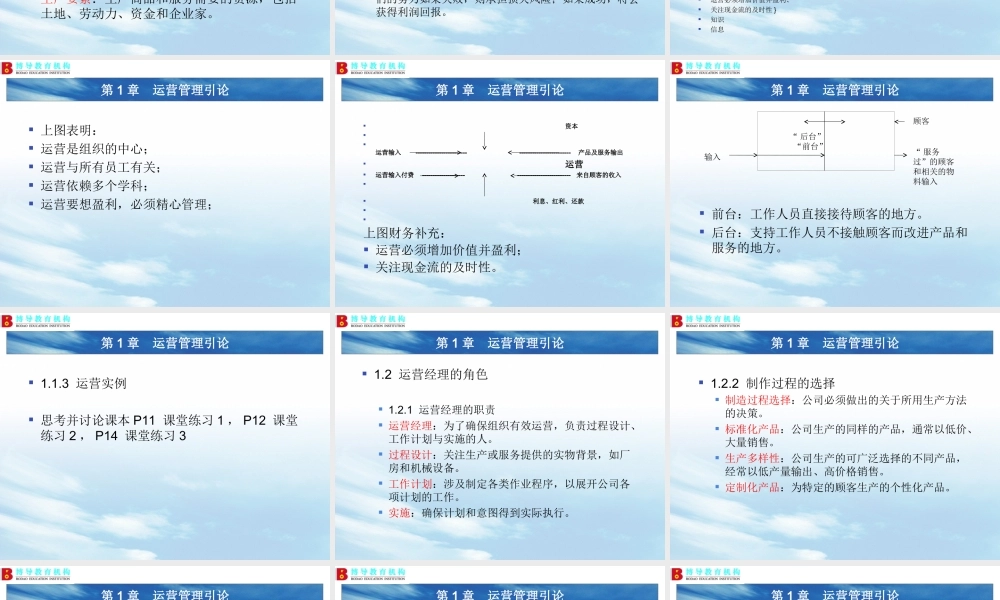This screenshot has width=1000, height=600.
Task: Click the red term 生产多样性
Action: point(752,458)
